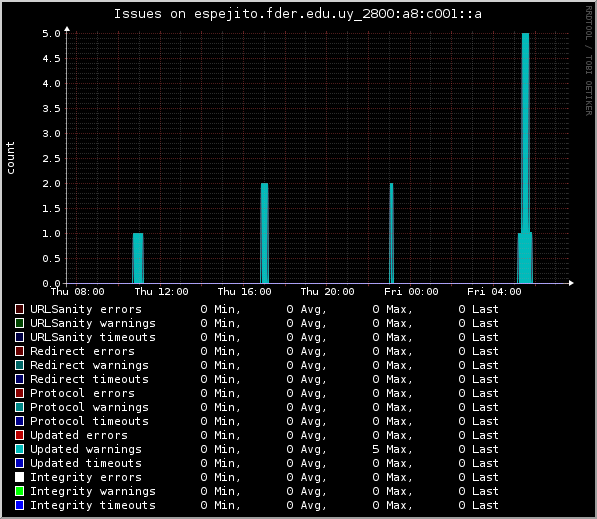The image size is (597, 519).
Task: Click the URLSanity warnings green swatch
Action: (x=19, y=323)
